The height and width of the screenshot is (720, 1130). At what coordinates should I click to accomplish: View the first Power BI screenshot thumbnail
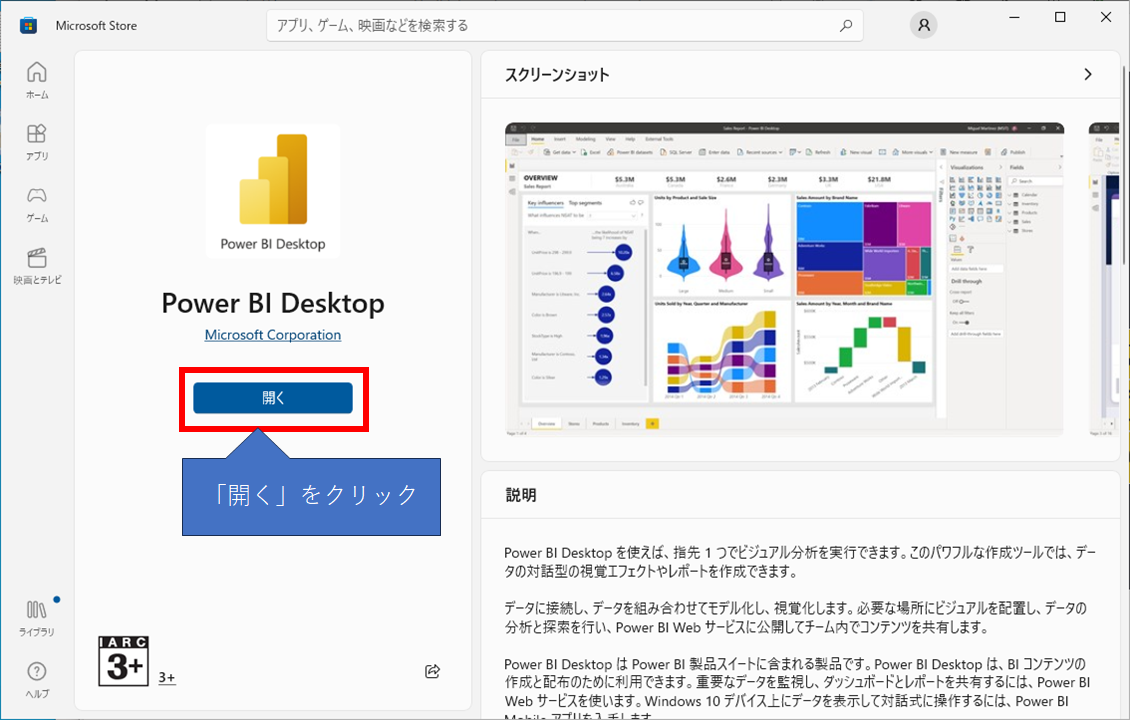click(x=784, y=279)
